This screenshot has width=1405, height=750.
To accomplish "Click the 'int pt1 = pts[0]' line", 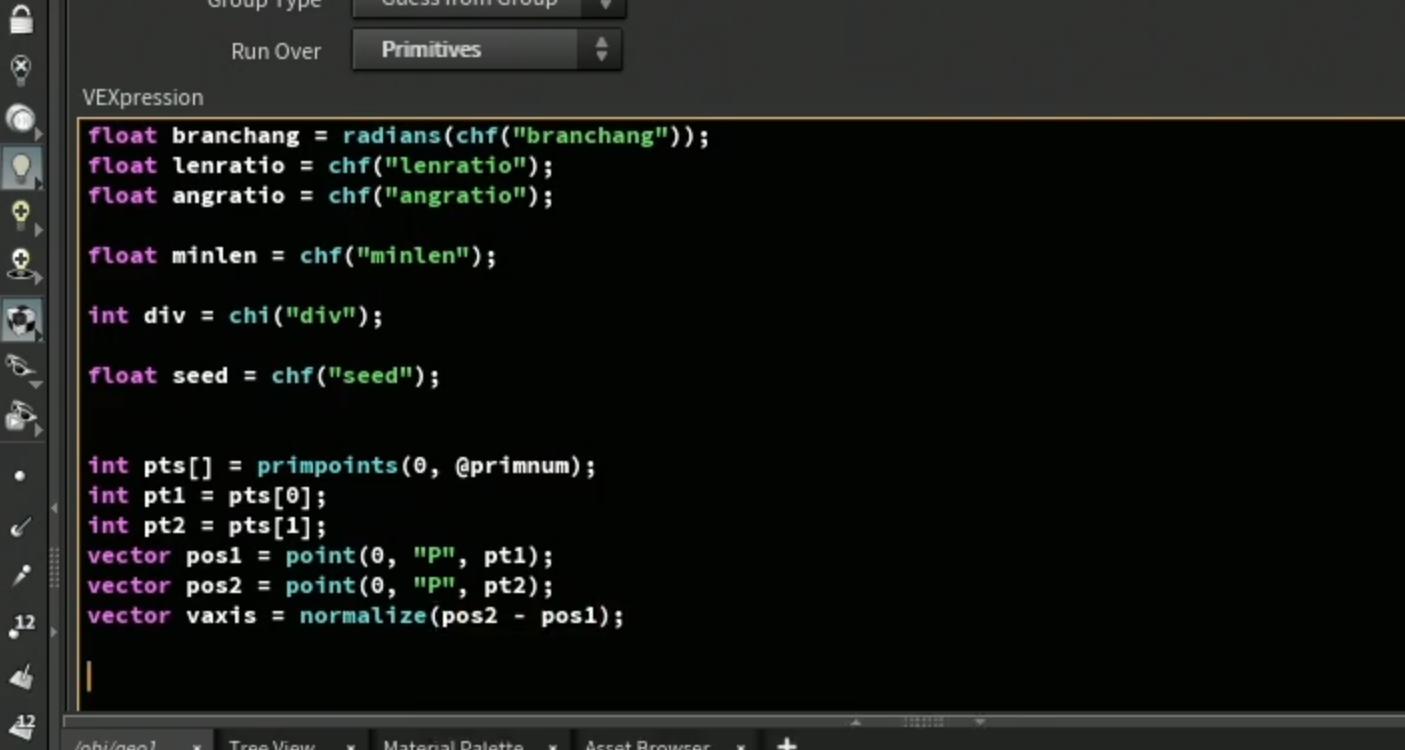I will 207,495.
